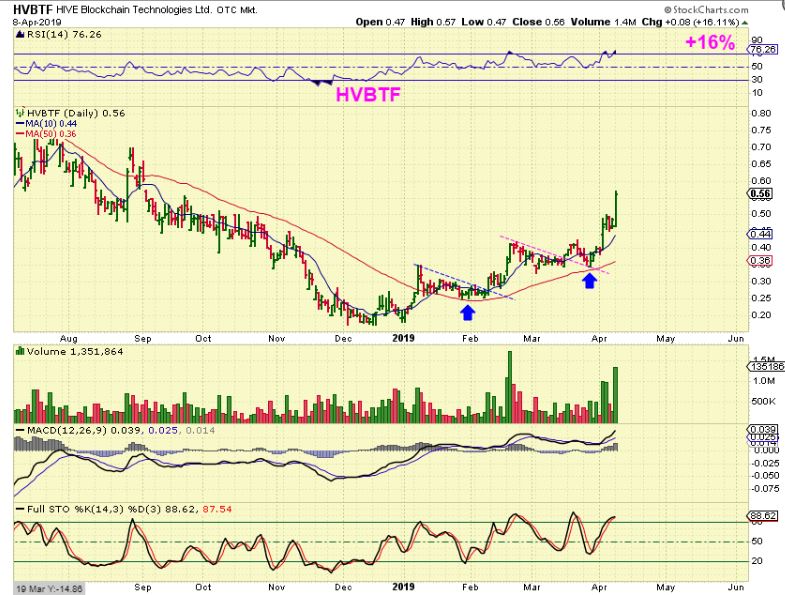Image resolution: width=785 pixels, height=595 pixels.
Task: Click the Nov label on price chart axis
Action: [276, 339]
